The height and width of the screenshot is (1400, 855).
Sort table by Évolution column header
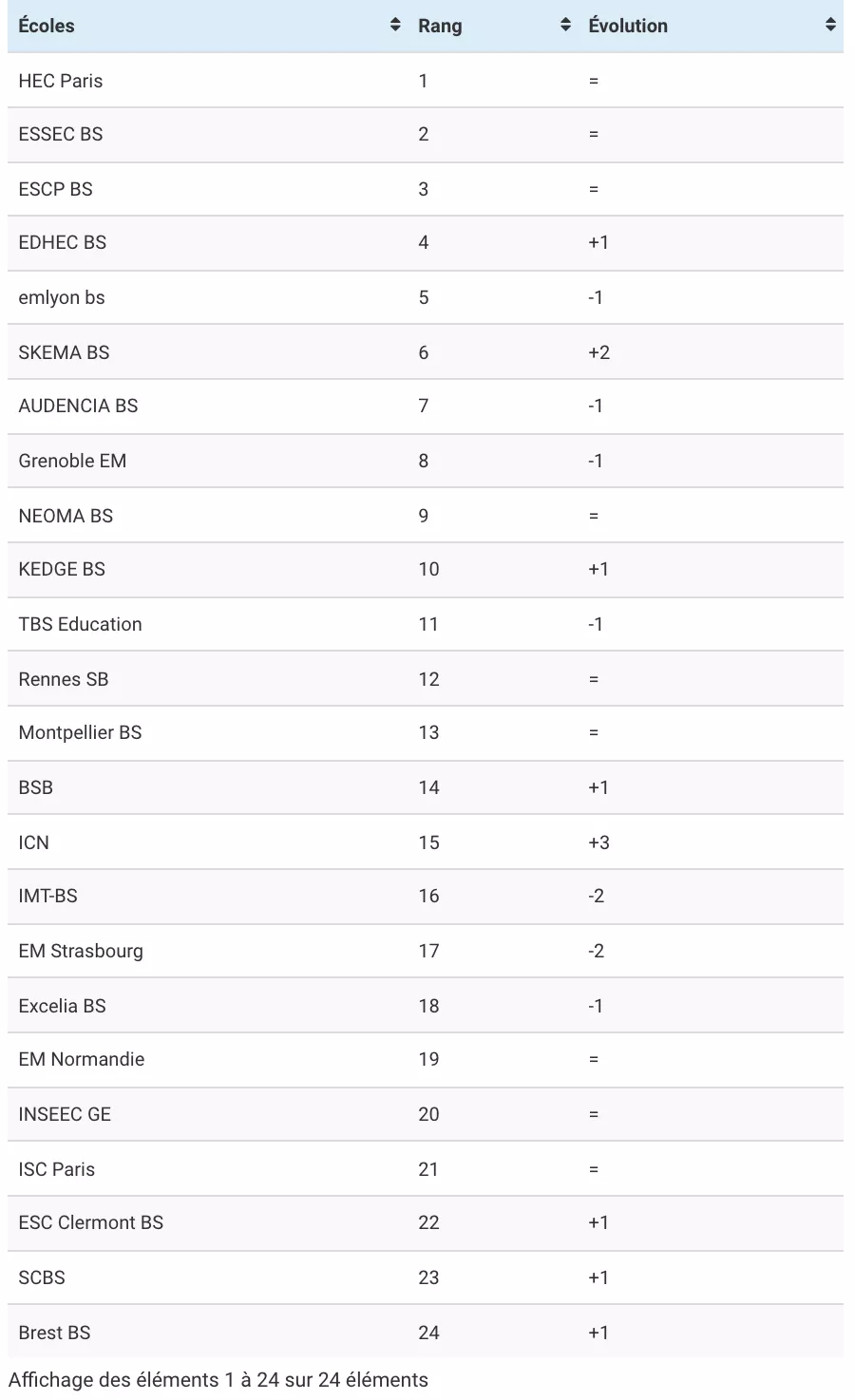tap(628, 26)
